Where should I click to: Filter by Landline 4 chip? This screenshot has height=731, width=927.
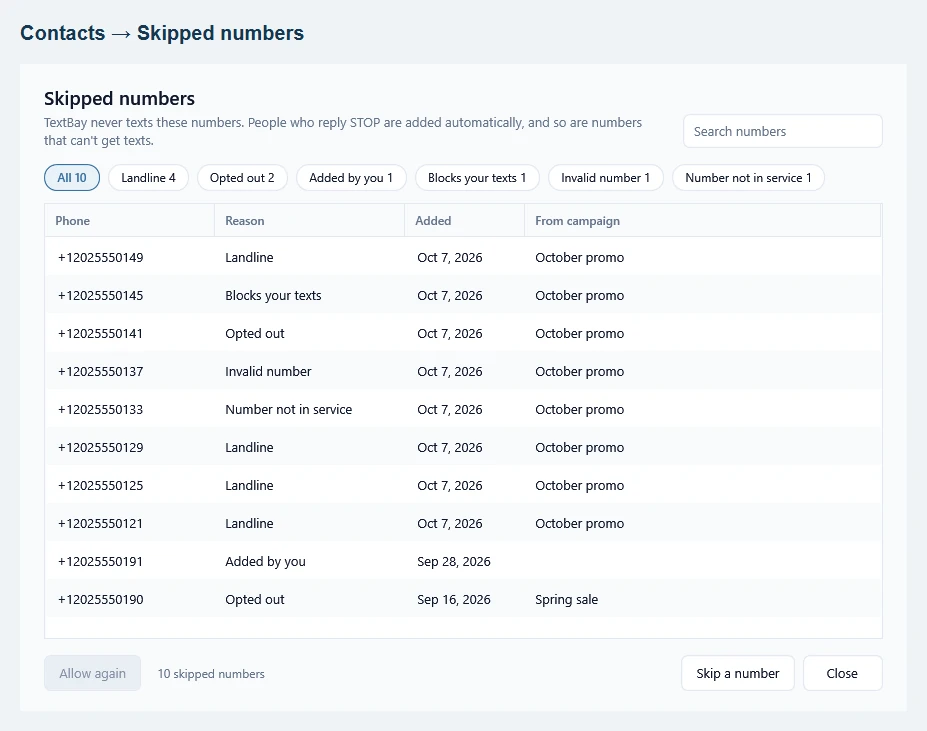(148, 177)
